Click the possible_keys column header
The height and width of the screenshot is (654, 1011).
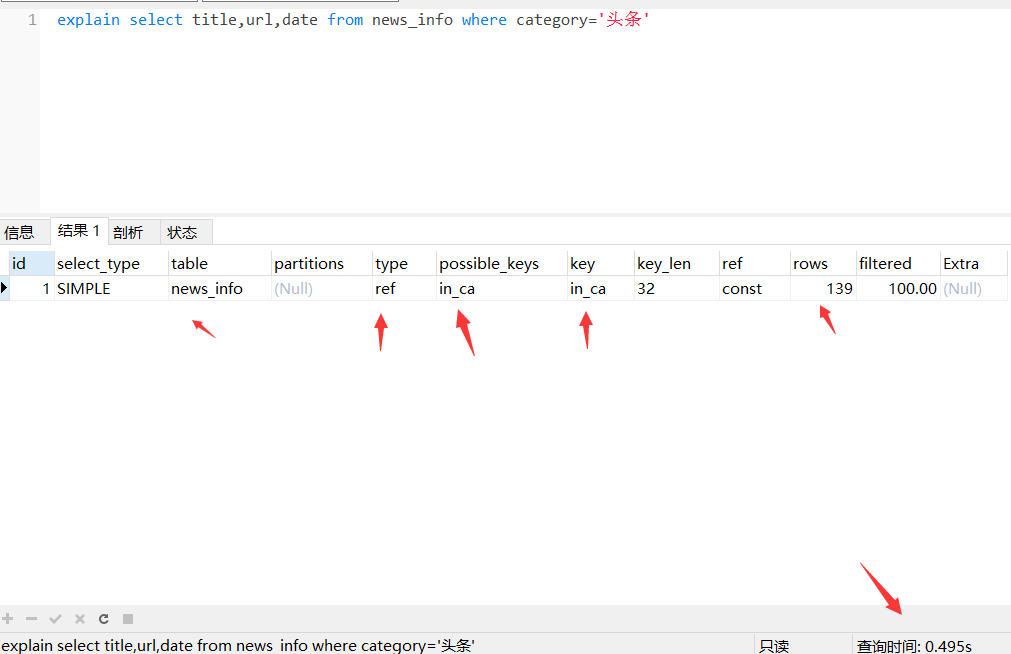coord(502,263)
